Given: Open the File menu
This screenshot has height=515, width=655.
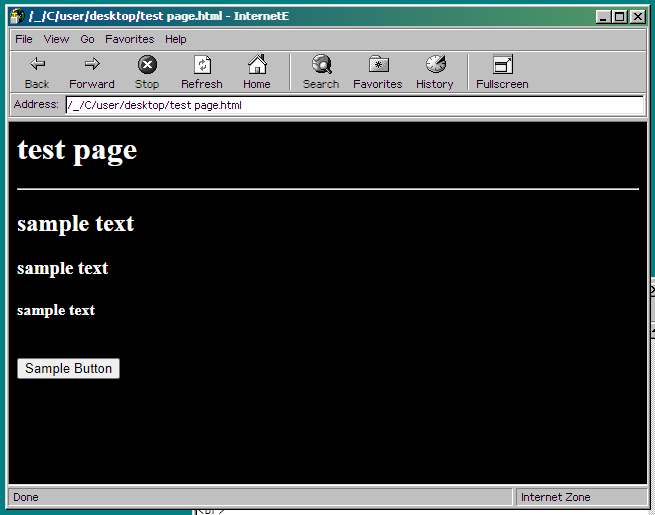Looking at the screenshot, I should pos(24,39).
